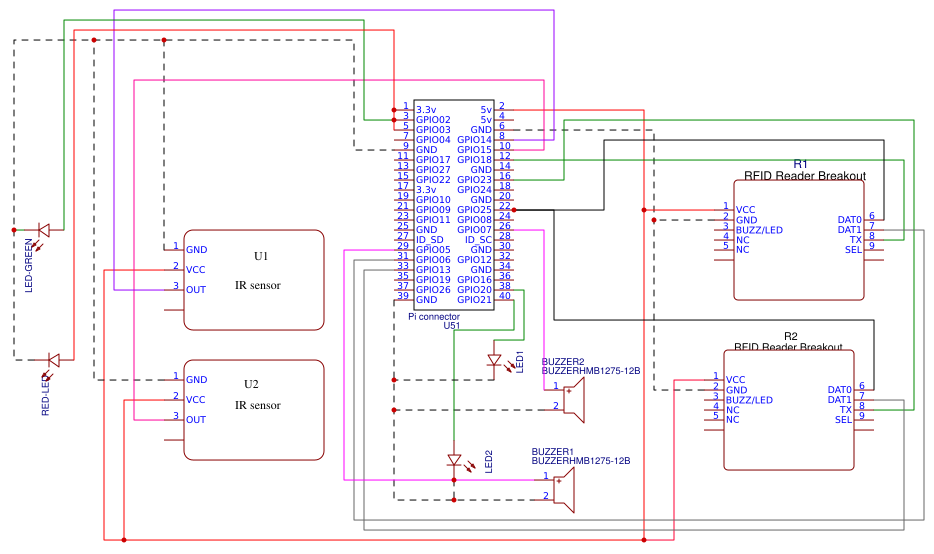This screenshot has width=934, height=554.
Task: Click the 'GPIO05' pin label
Action: click(x=433, y=250)
